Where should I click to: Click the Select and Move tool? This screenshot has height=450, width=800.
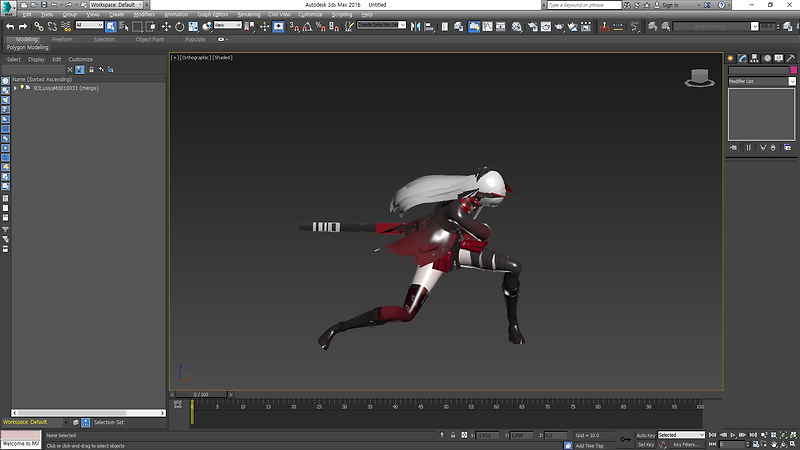[167, 26]
